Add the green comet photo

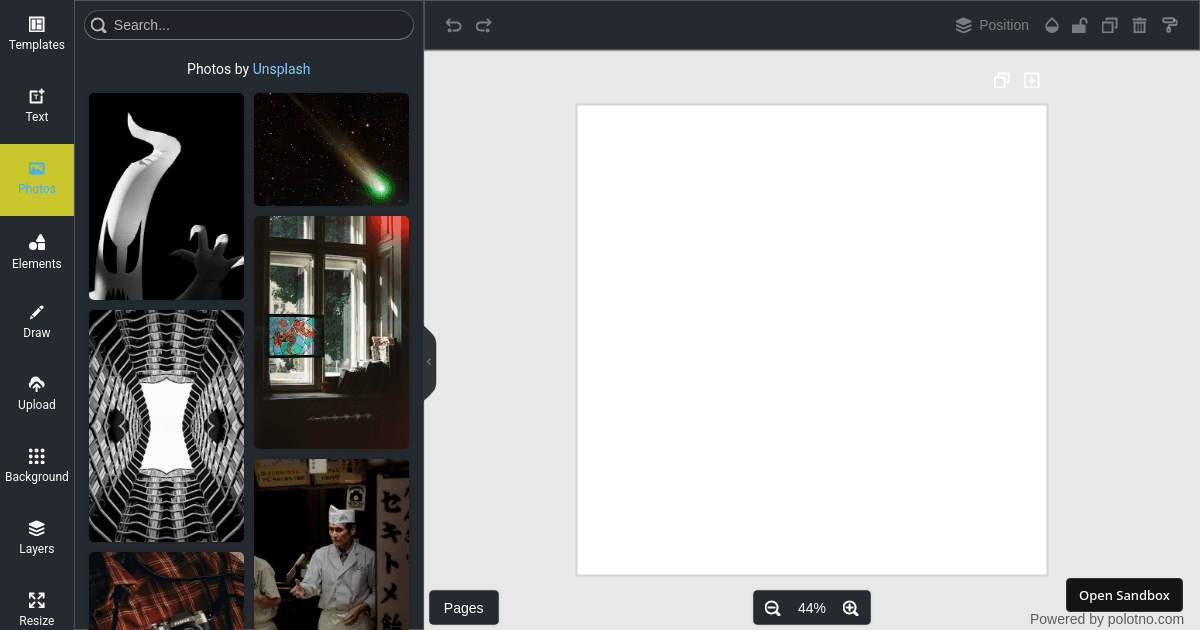pos(331,149)
